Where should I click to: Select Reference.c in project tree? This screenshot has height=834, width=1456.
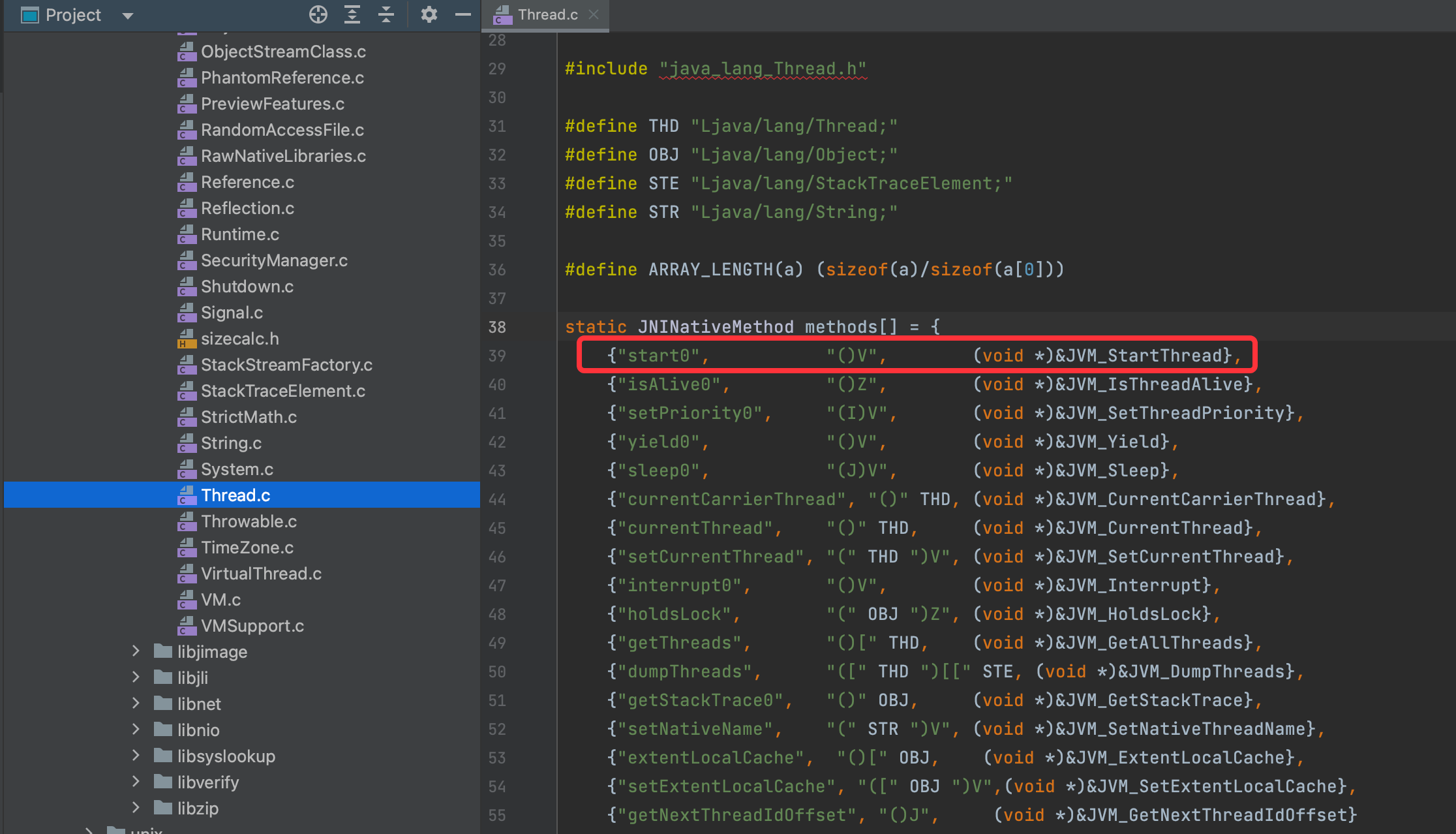(247, 182)
